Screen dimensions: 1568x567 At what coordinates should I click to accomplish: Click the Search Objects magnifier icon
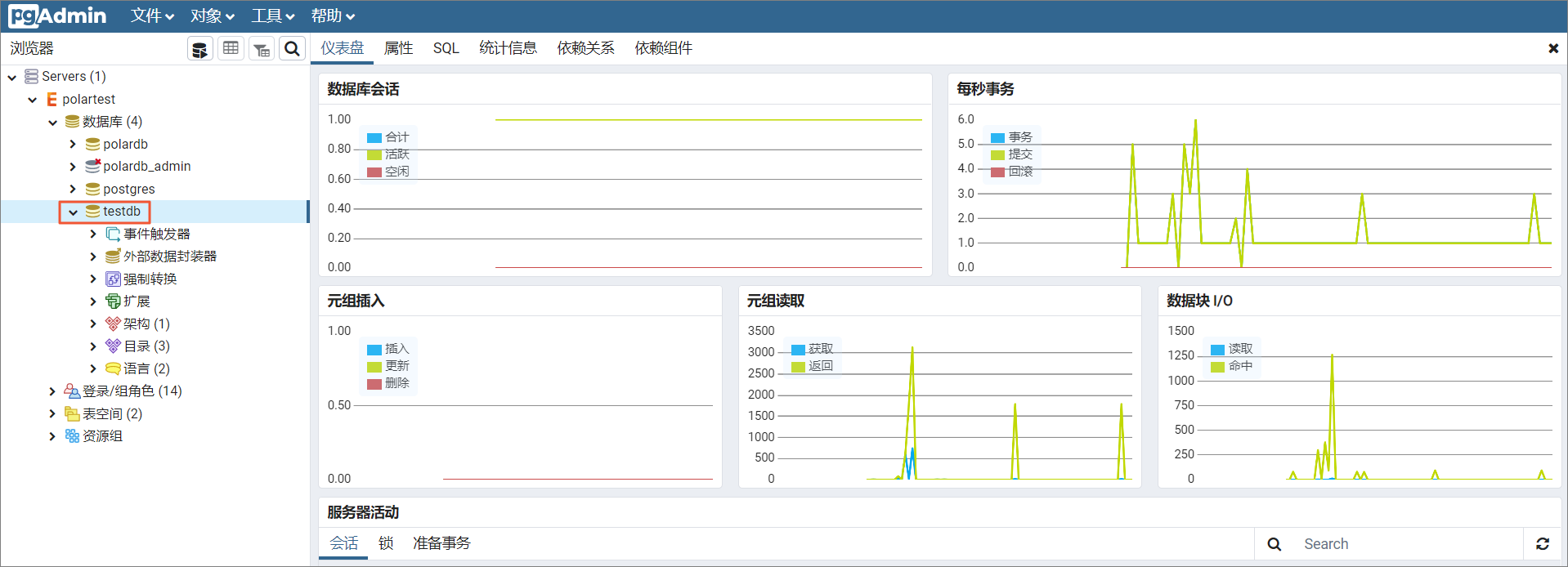[x=292, y=49]
